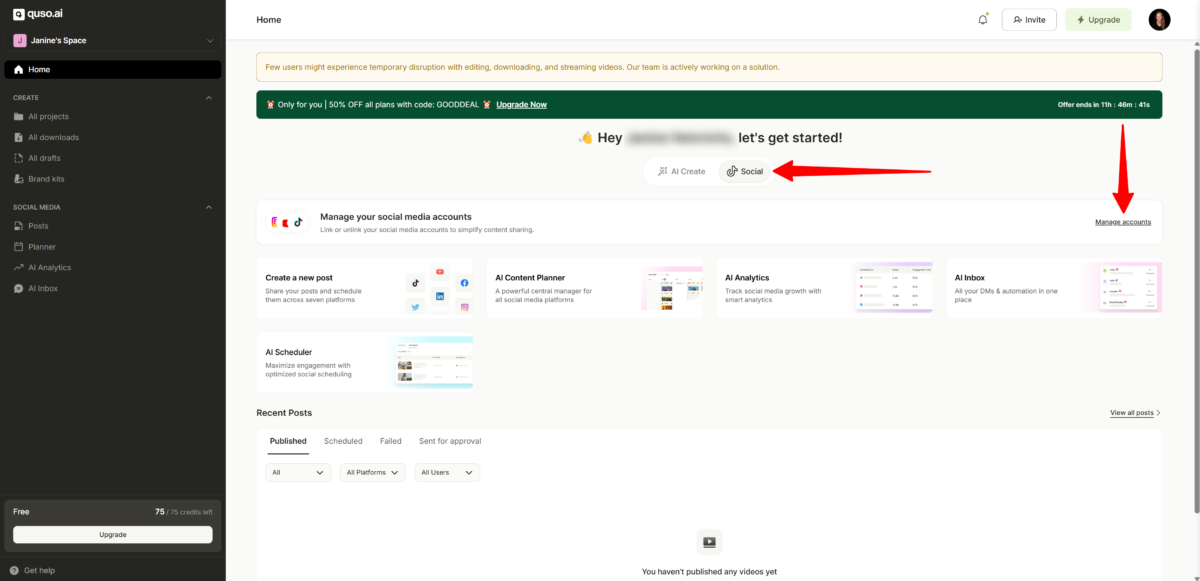Click the Get help question icon
The height and width of the screenshot is (581, 1200).
[x=14, y=570]
